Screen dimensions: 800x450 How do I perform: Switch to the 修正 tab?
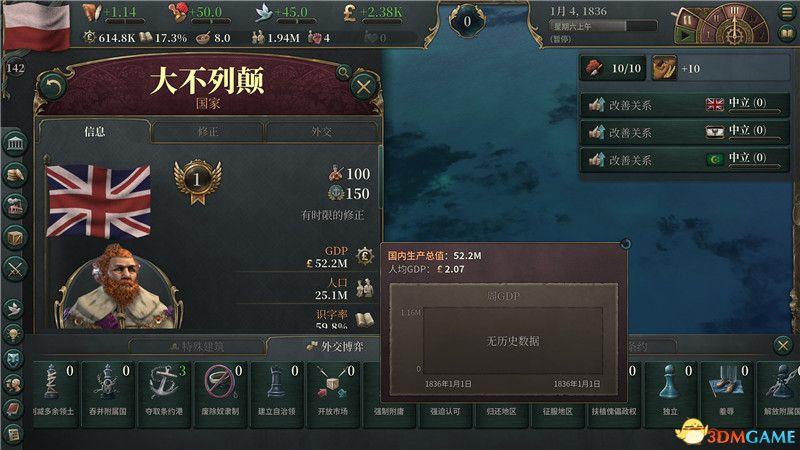pos(208,132)
